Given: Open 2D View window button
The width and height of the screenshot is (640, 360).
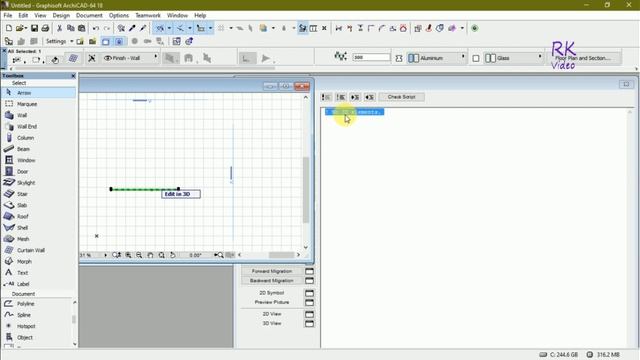Looking at the screenshot, I should coord(309,314).
